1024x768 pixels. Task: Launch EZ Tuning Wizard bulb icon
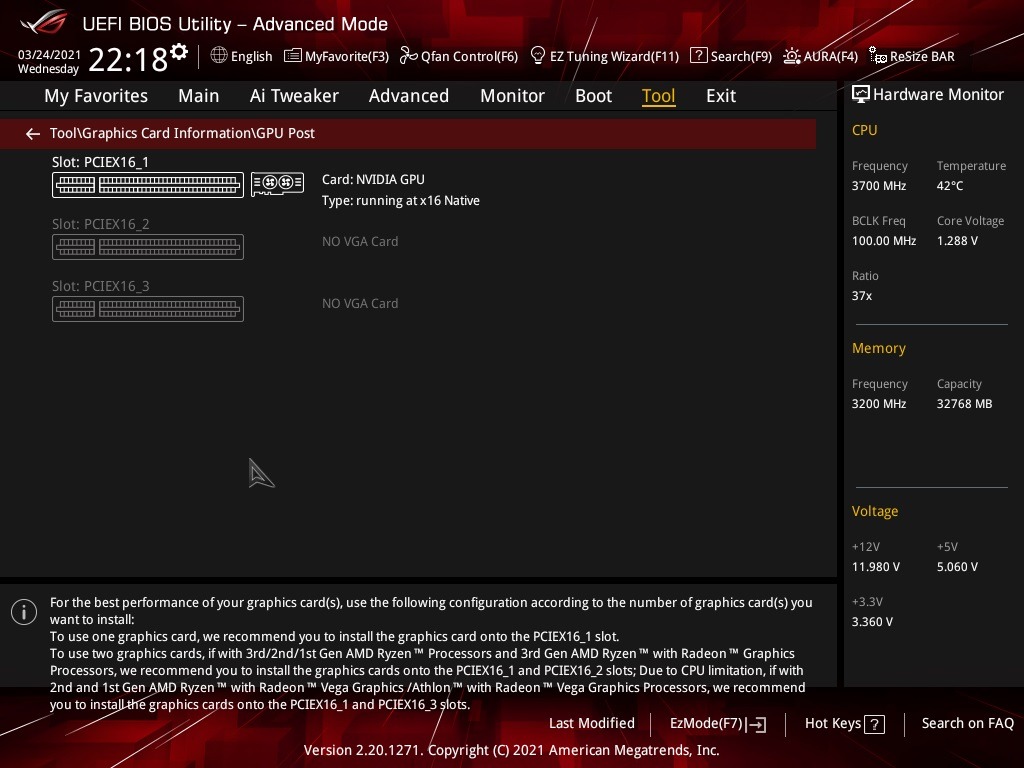(x=537, y=56)
